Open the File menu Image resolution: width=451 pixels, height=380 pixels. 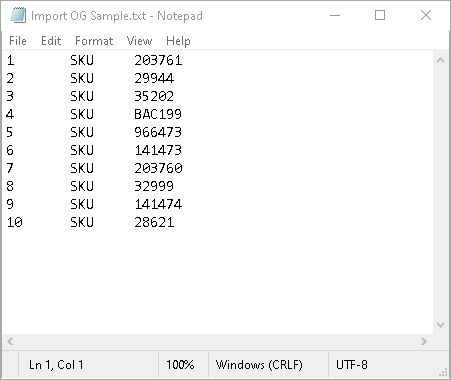click(18, 41)
